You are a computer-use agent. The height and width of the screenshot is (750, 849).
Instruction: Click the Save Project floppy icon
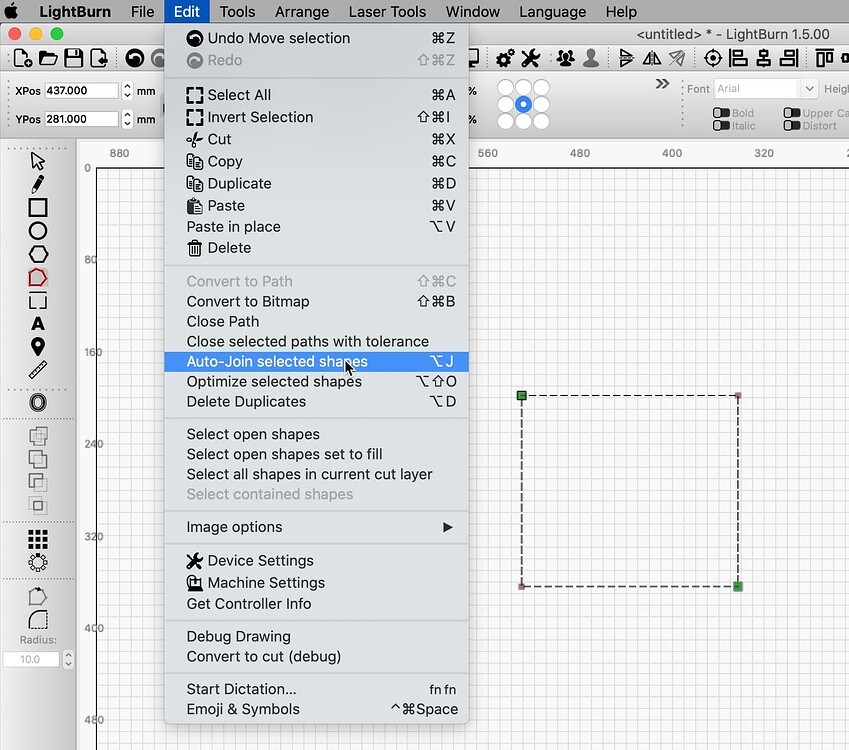[x=74, y=58]
